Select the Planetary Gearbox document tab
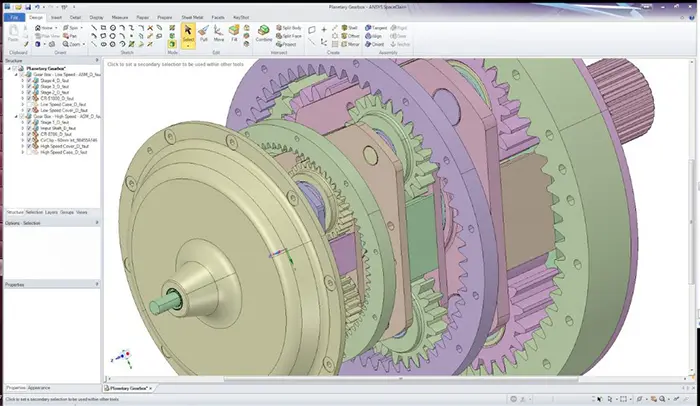700x406 pixels. (x=129, y=388)
